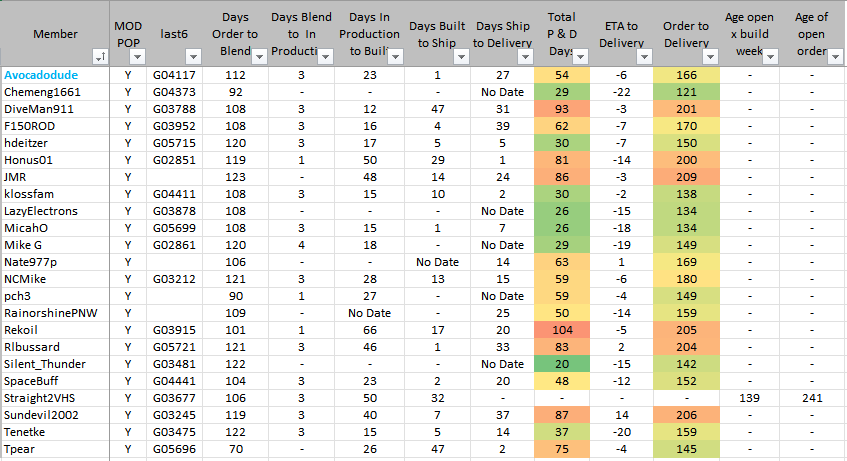Open the Member column sort filter button

click(x=99, y=57)
